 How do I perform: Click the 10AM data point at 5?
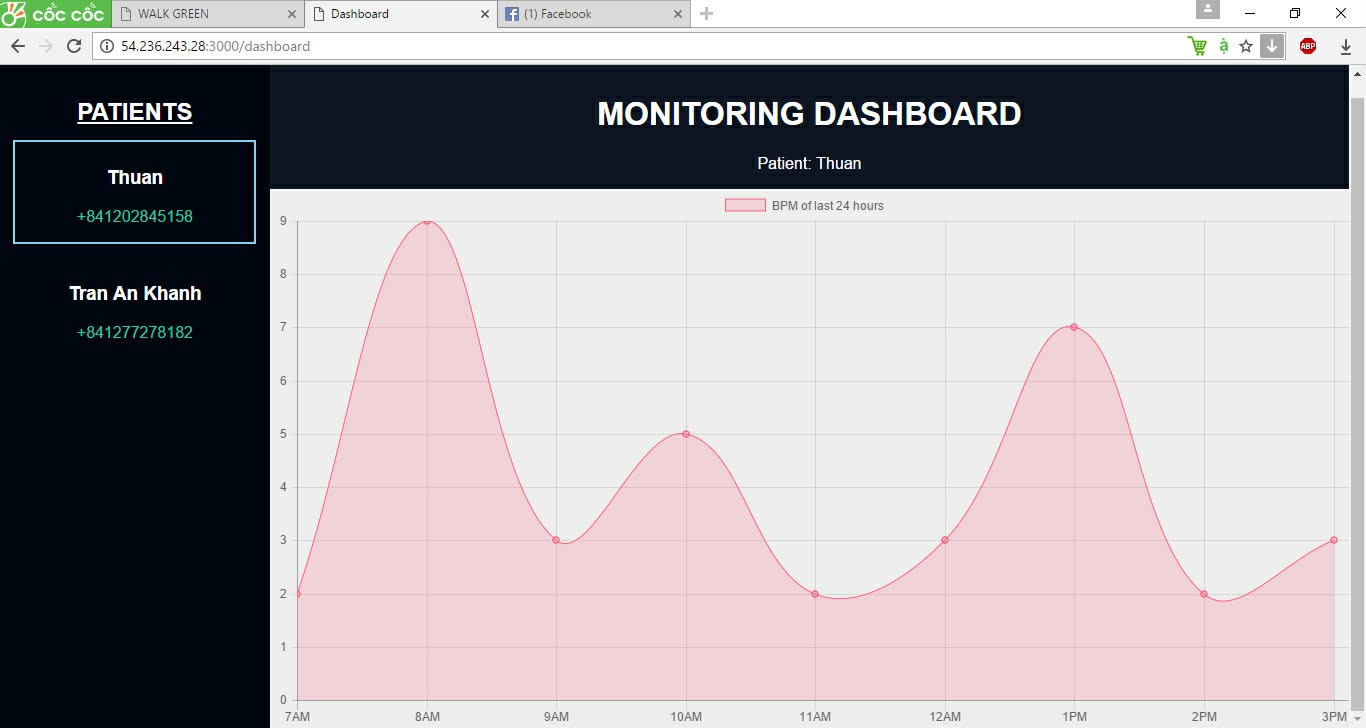tap(686, 434)
